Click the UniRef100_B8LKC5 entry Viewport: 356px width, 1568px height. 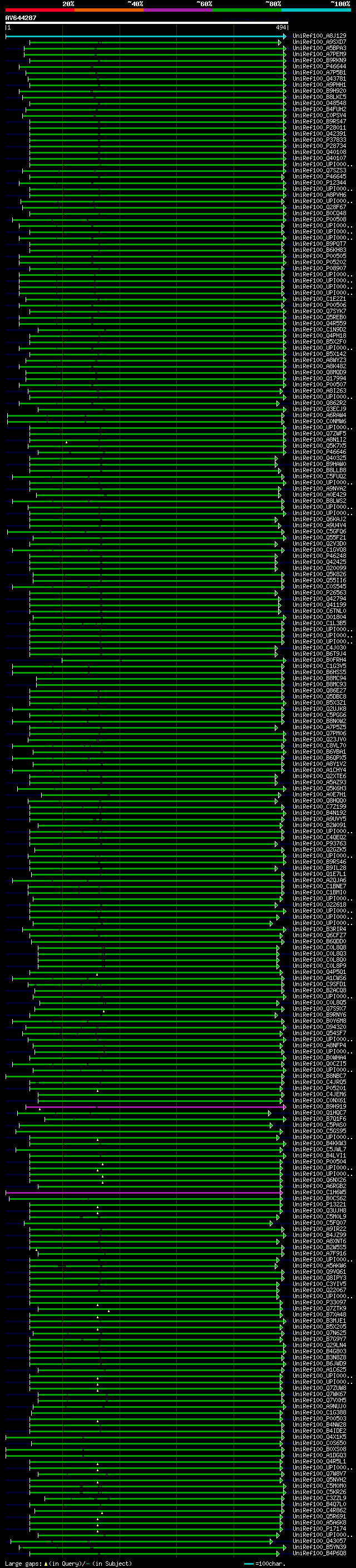(x=319, y=97)
